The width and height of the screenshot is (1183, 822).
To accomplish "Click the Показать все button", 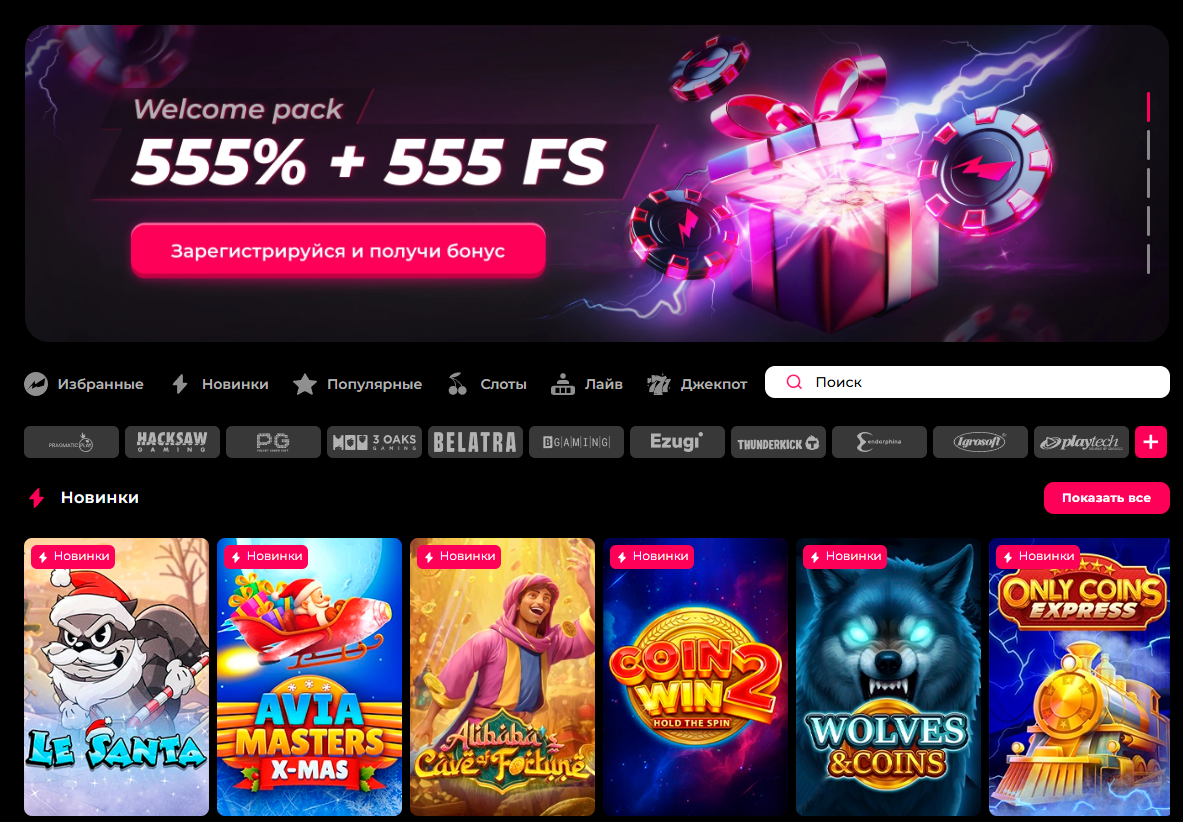I will (x=1107, y=498).
